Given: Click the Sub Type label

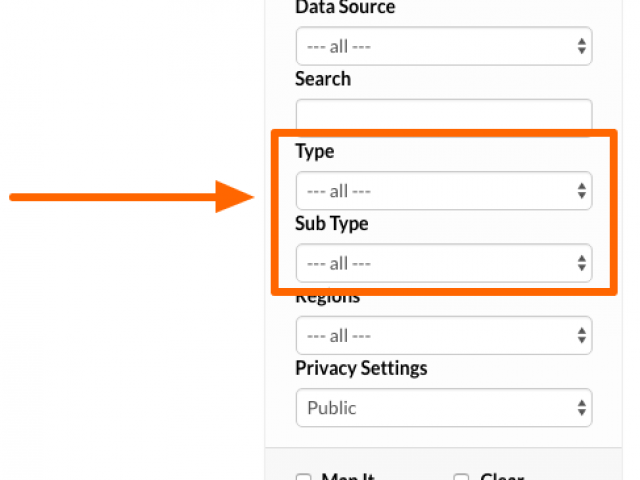Looking at the screenshot, I should (331, 224).
